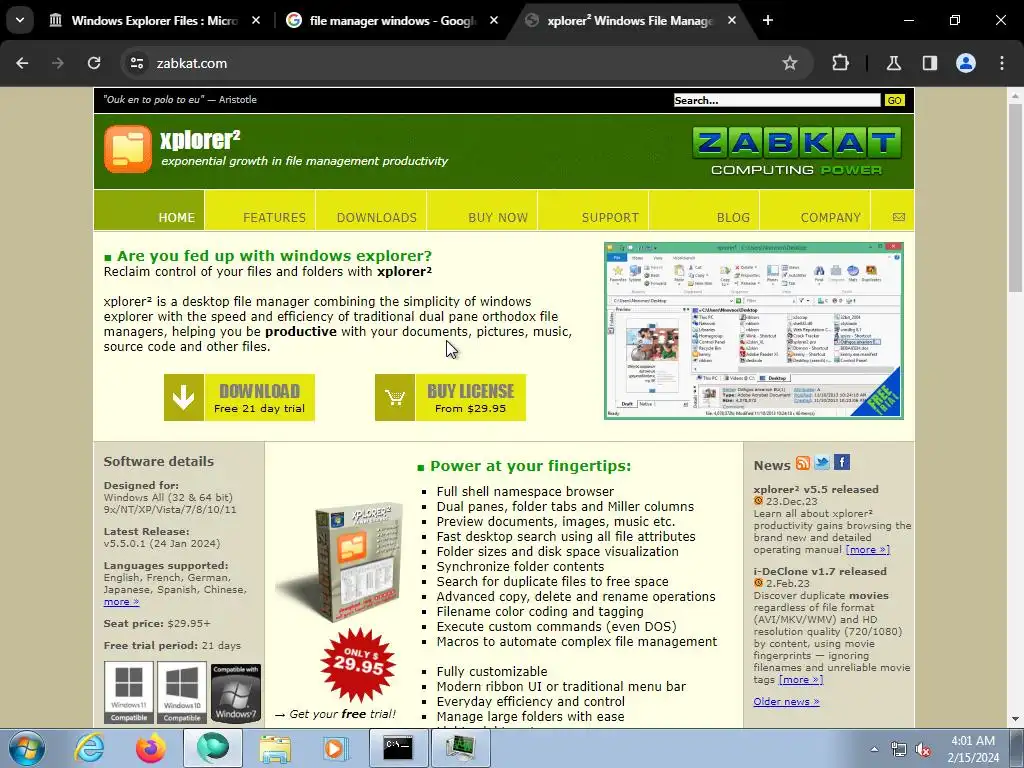This screenshot has width=1024, height=768.
Task: Click the browser forward arrow
Action: 58,63
